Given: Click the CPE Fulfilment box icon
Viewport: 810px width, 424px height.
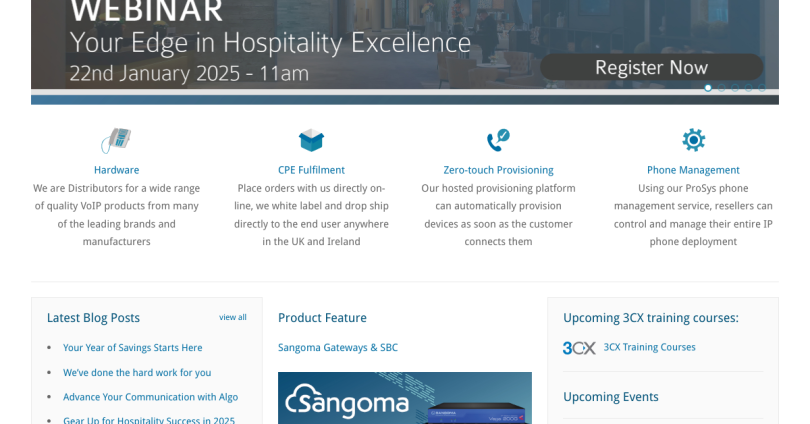Looking at the screenshot, I should click(311, 140).
